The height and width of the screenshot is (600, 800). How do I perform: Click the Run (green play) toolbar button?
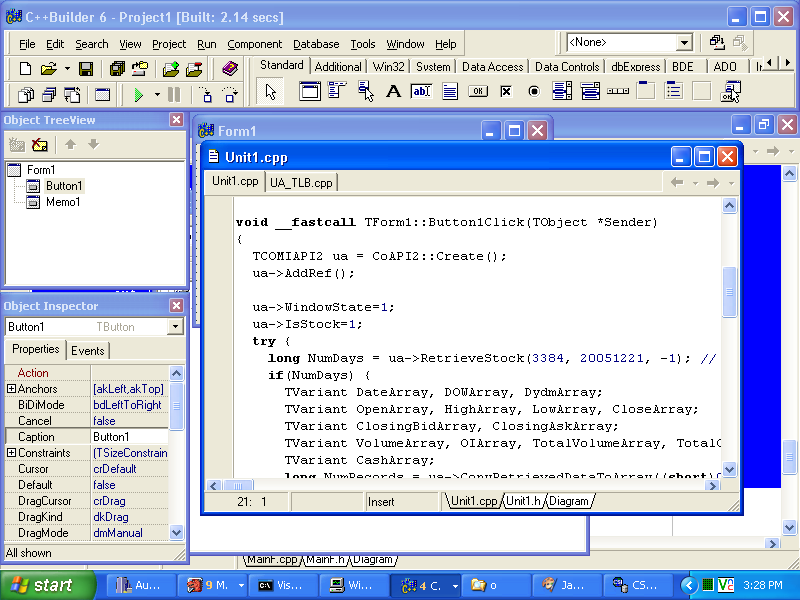point(139,95)
